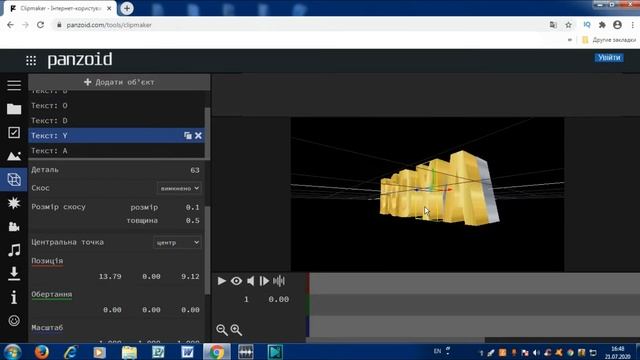Viewport: 640px width, 360px height.
Task: Open the file explorer taskbar icon
Action: [x=129, y=352]
